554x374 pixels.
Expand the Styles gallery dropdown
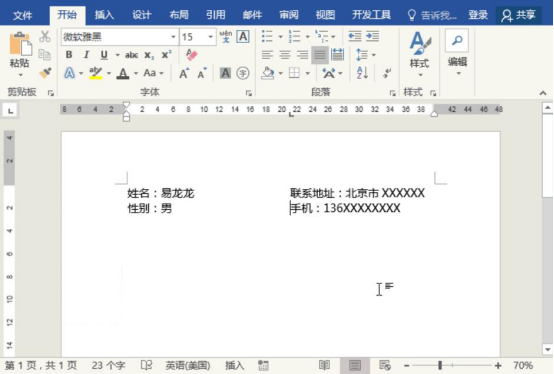(x=420, y=75)
